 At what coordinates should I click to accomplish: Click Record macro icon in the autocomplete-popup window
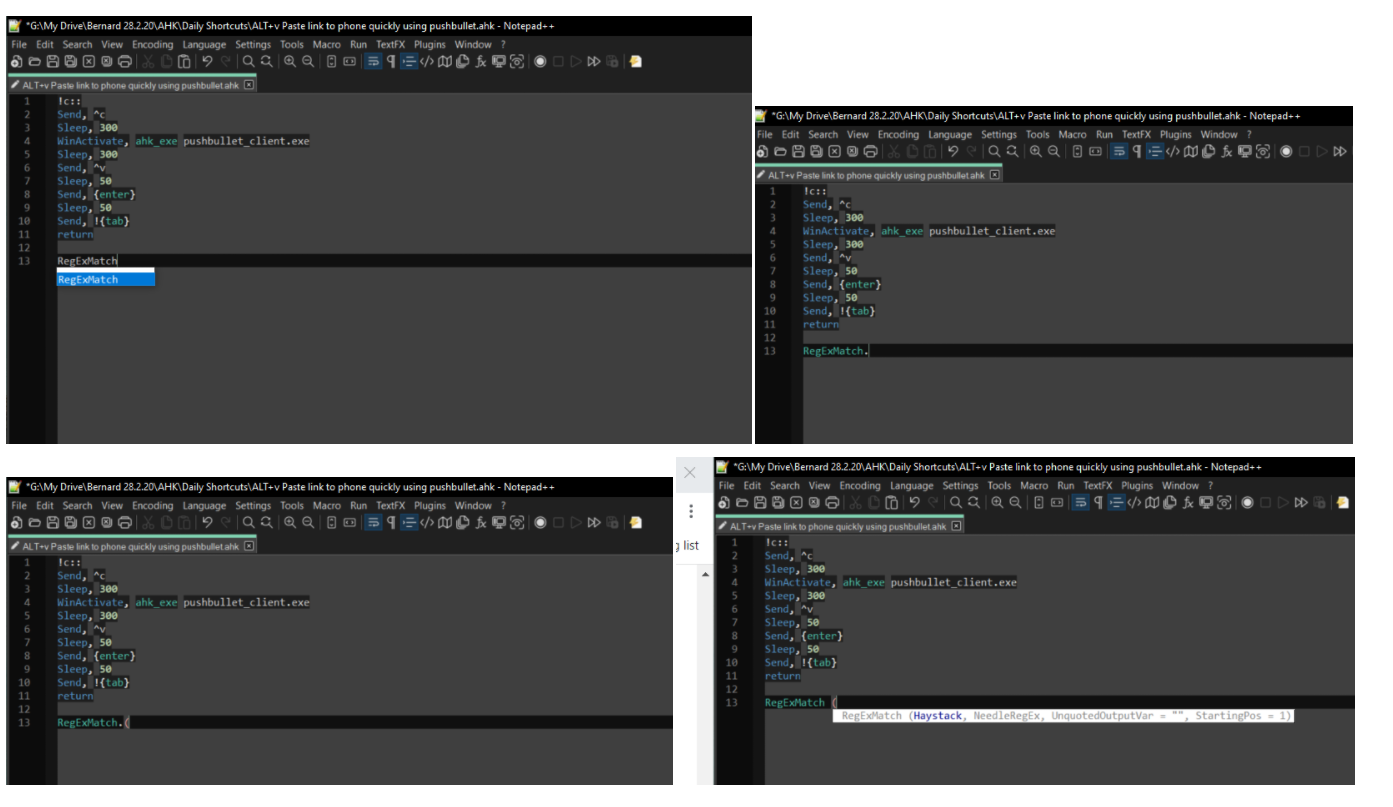pos(540,61)
